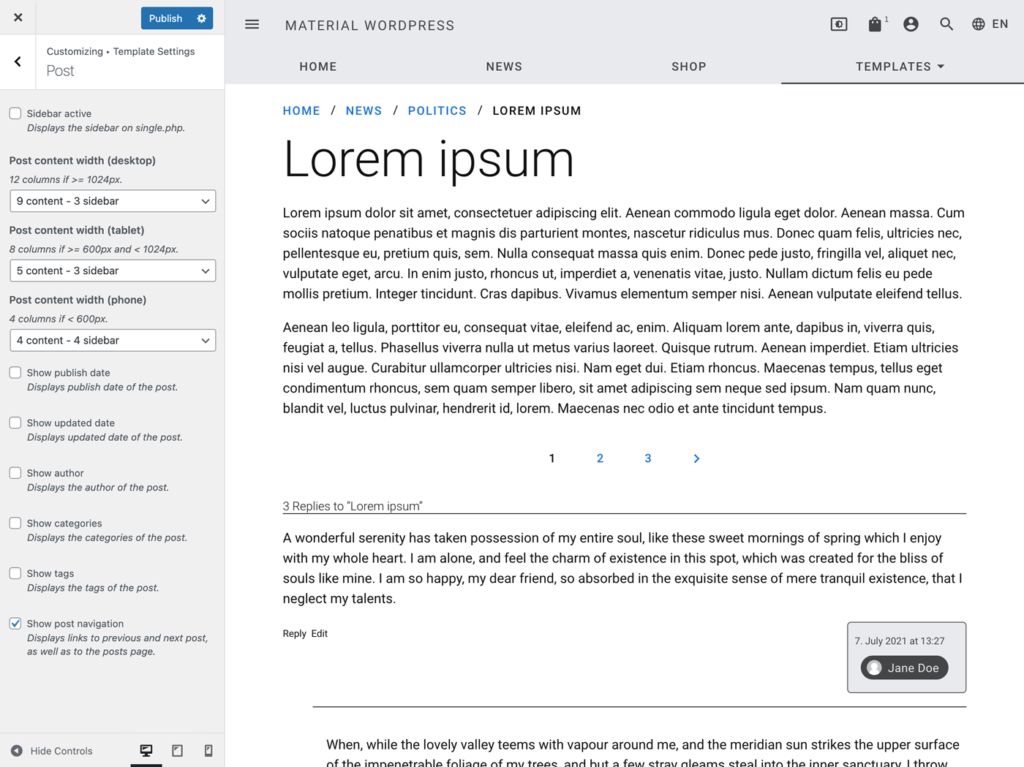
Task: Toggle dark mode contrast icon
Action: click(839, 24)
